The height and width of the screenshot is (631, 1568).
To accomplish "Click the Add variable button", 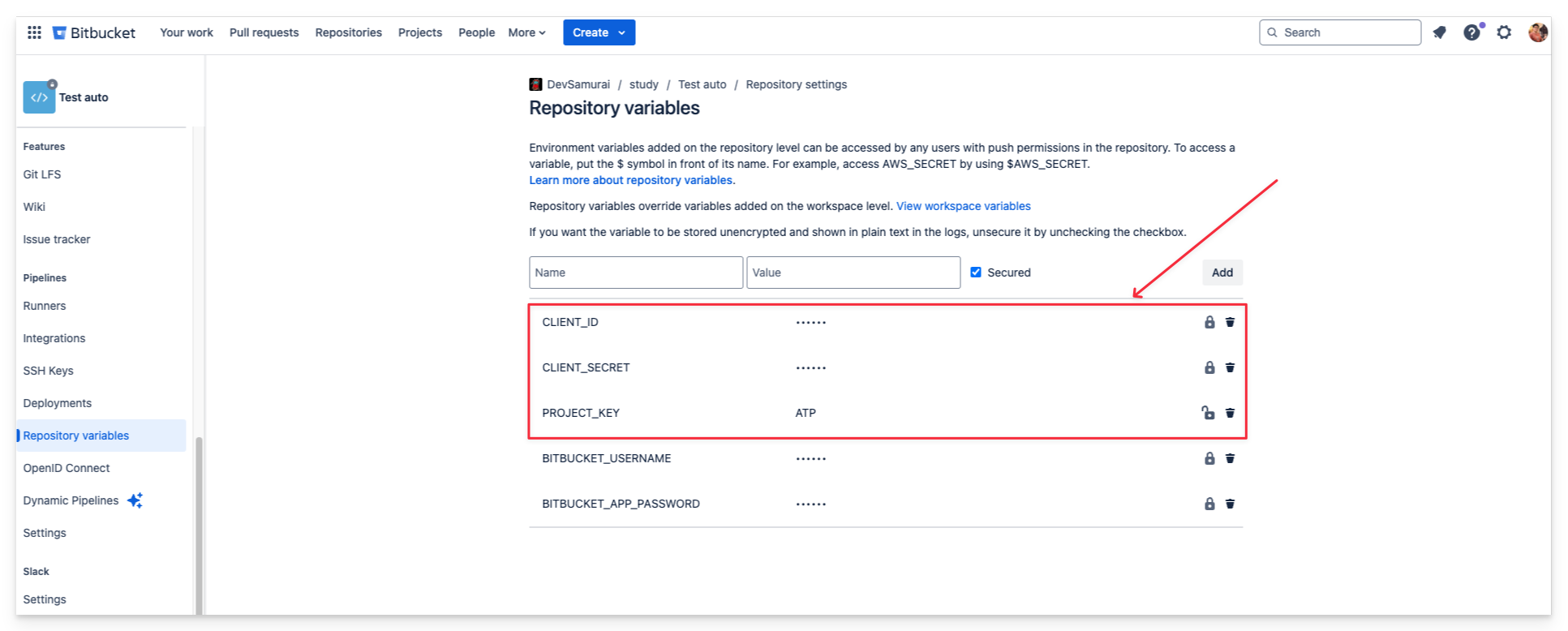I will [1222, 273].
